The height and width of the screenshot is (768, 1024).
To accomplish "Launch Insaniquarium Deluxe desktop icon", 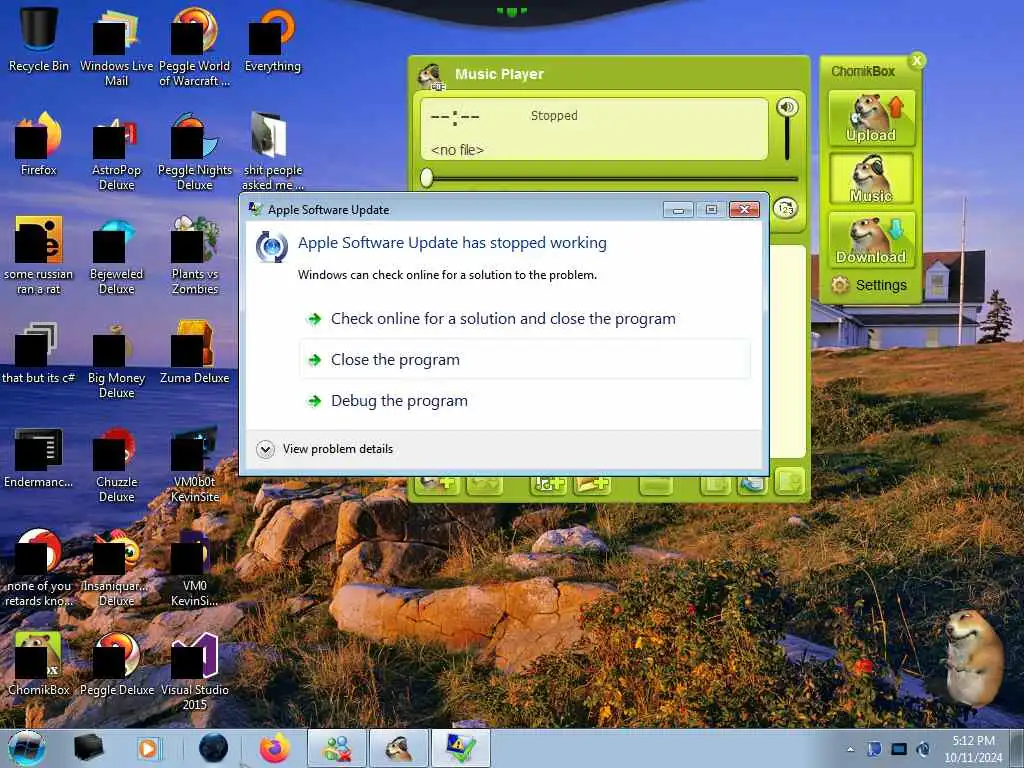I will click(116, 568).
